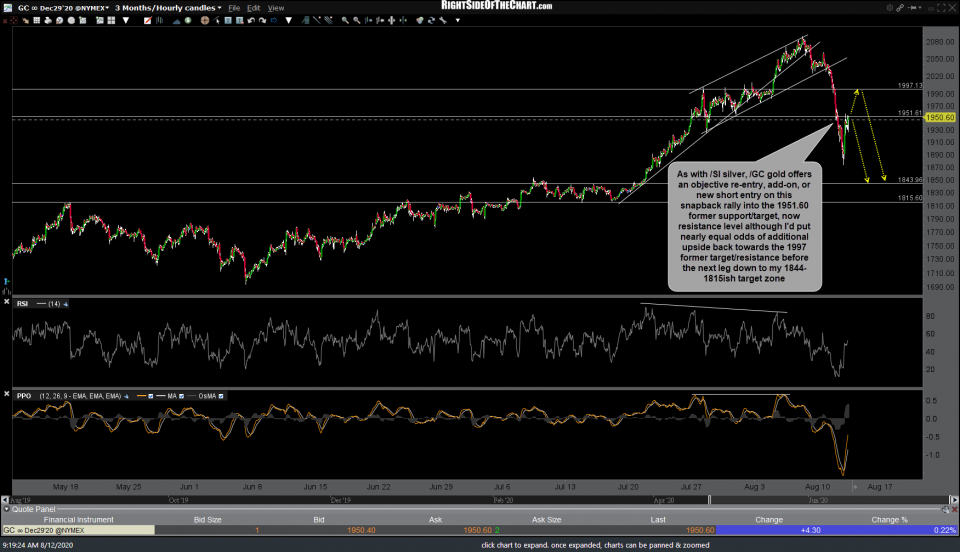
Task: Open the Edit menu
Action: click(256, 7)
